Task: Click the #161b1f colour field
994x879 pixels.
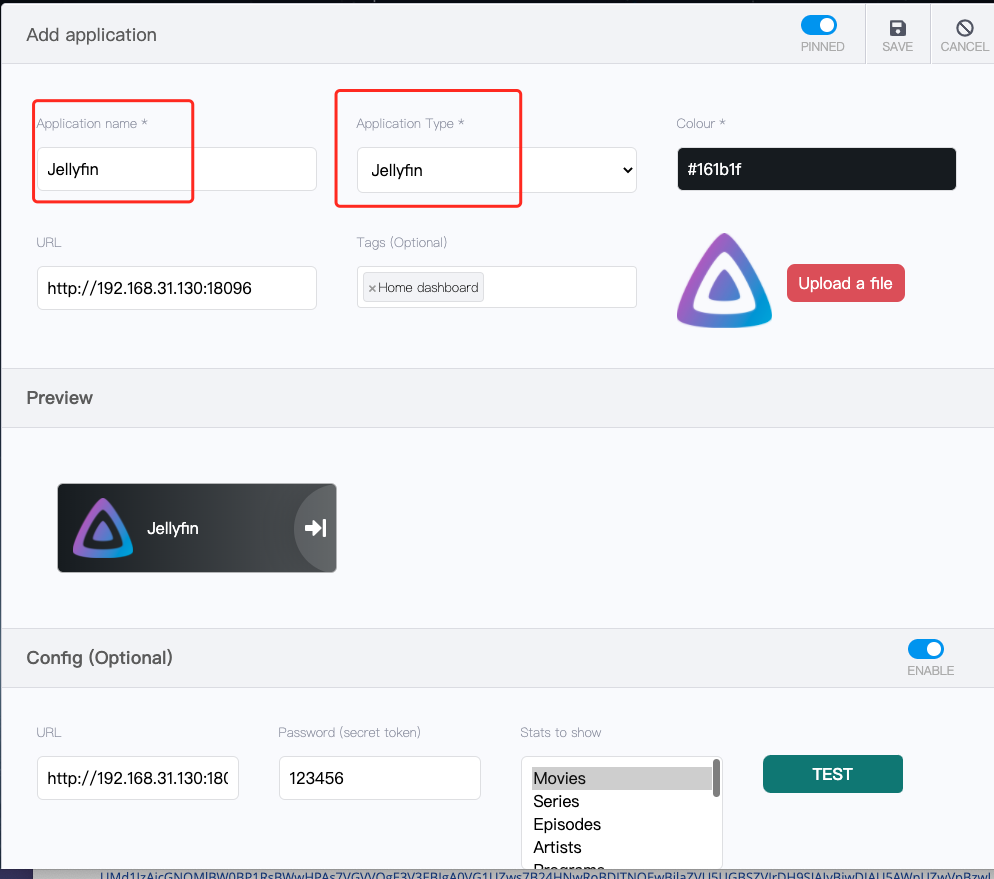Action: (816, 169)
